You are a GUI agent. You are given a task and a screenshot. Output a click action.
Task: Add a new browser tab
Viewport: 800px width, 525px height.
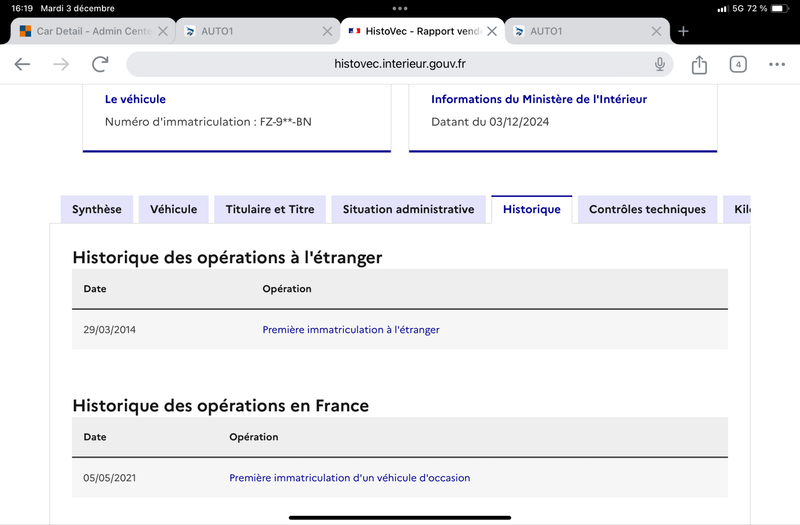tap(683, 31)
